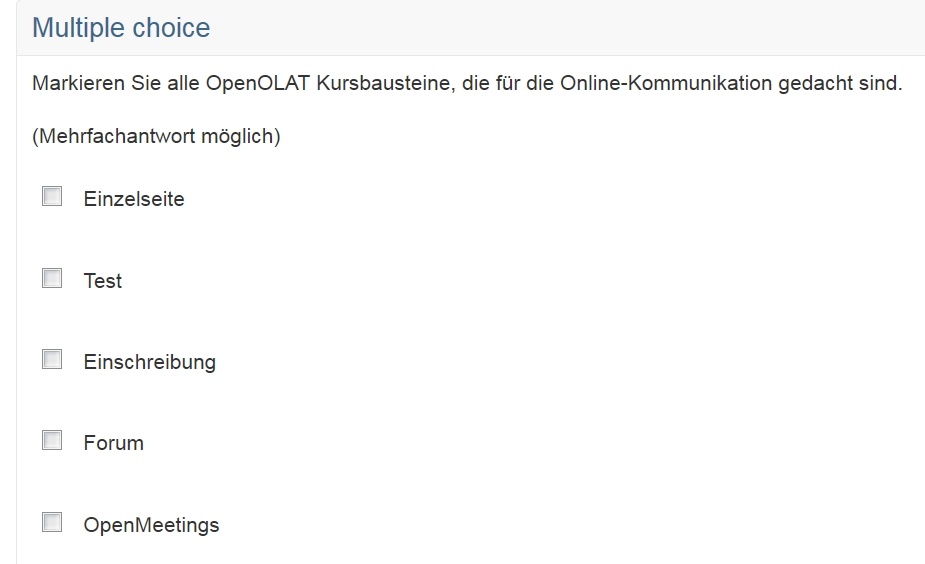Click the Multiple choice heading

coord(121,28)
